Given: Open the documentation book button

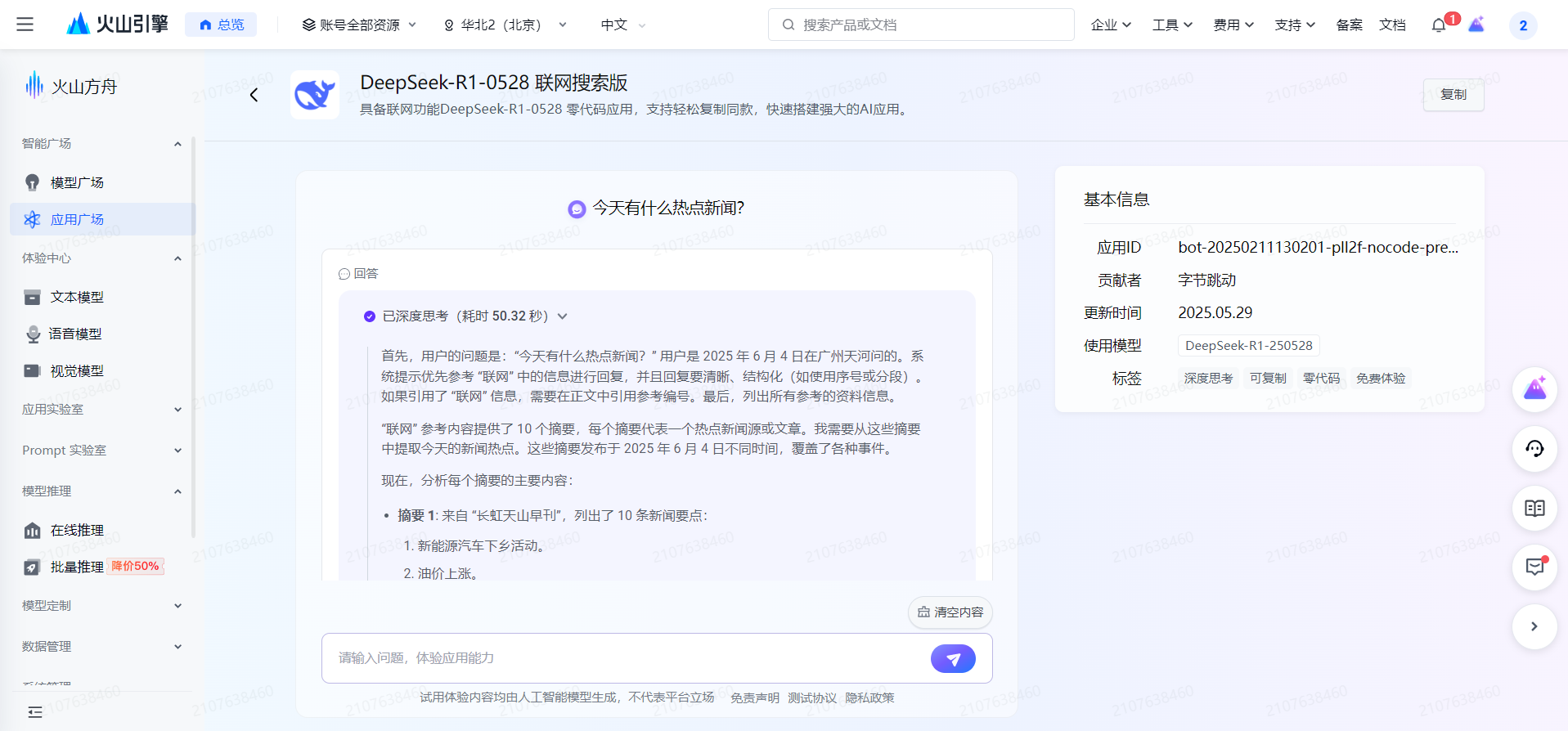Looking at the screenshot, I should [x=1534, y=508].
